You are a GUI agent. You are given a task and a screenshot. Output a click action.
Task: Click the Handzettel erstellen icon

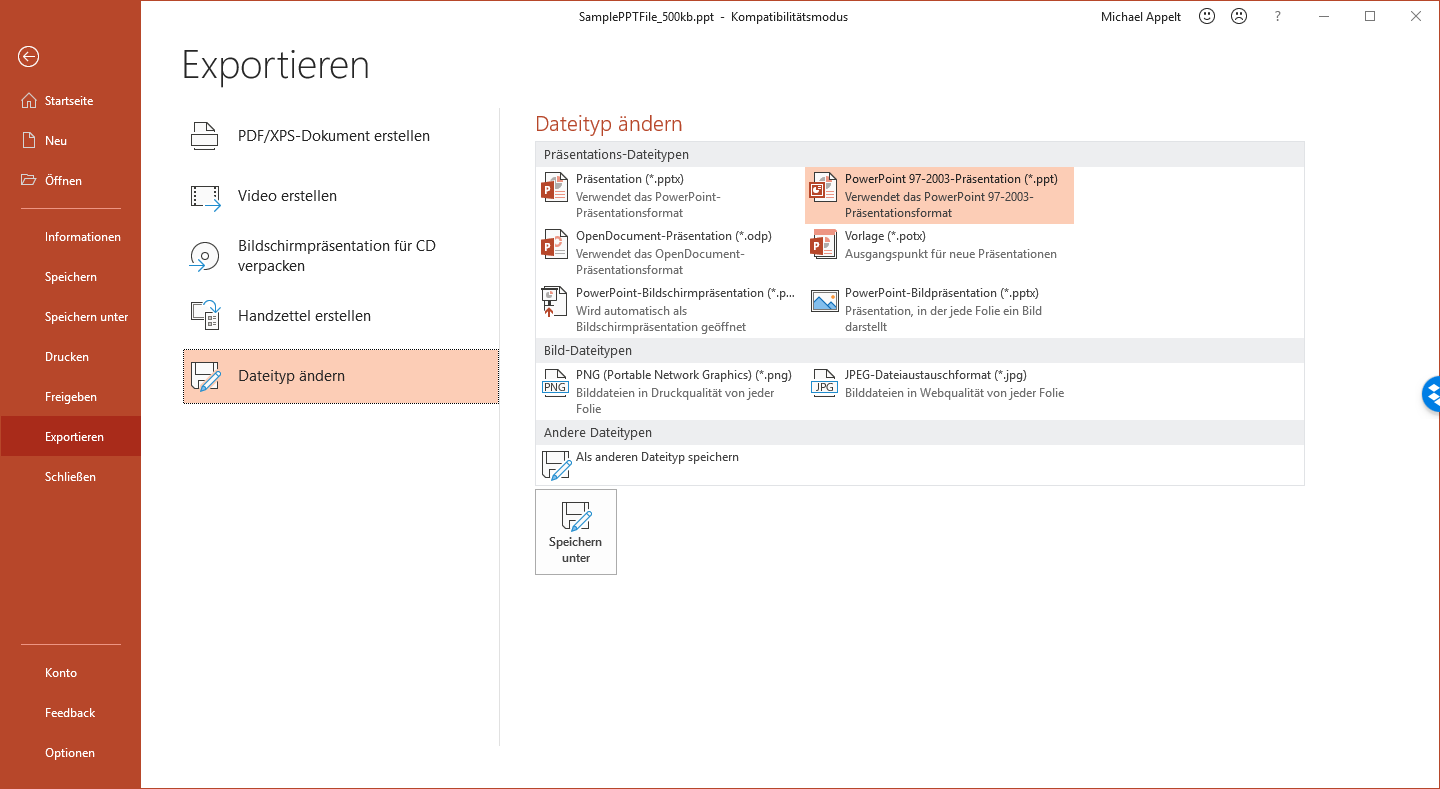click(x=205, y=316)
